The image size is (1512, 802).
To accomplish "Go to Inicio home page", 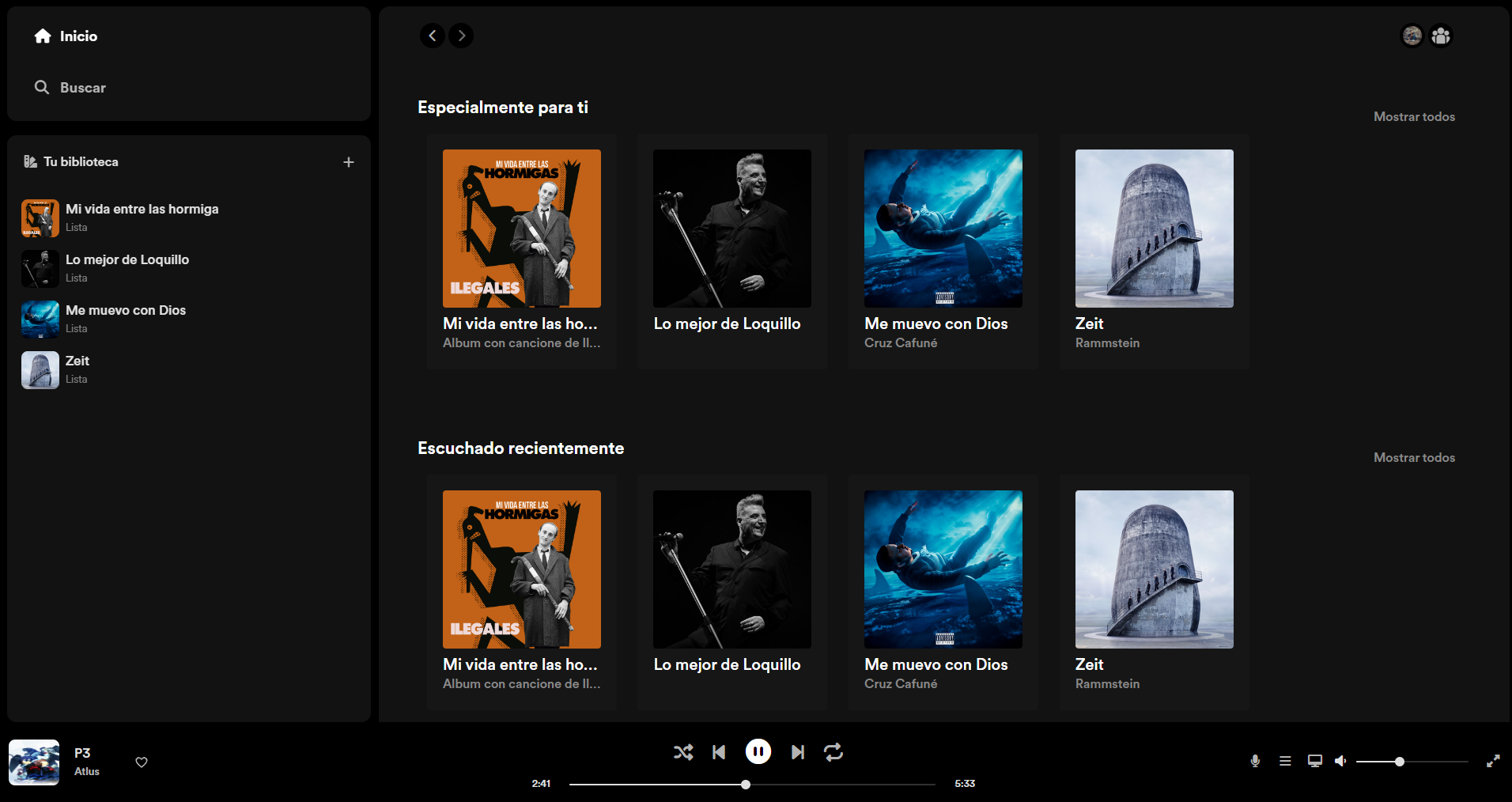I will point(66,36).
